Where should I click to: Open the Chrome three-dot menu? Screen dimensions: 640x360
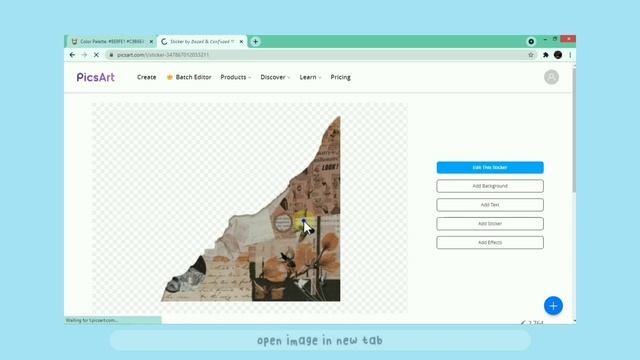pyautogui.click(x=570, y=55)
